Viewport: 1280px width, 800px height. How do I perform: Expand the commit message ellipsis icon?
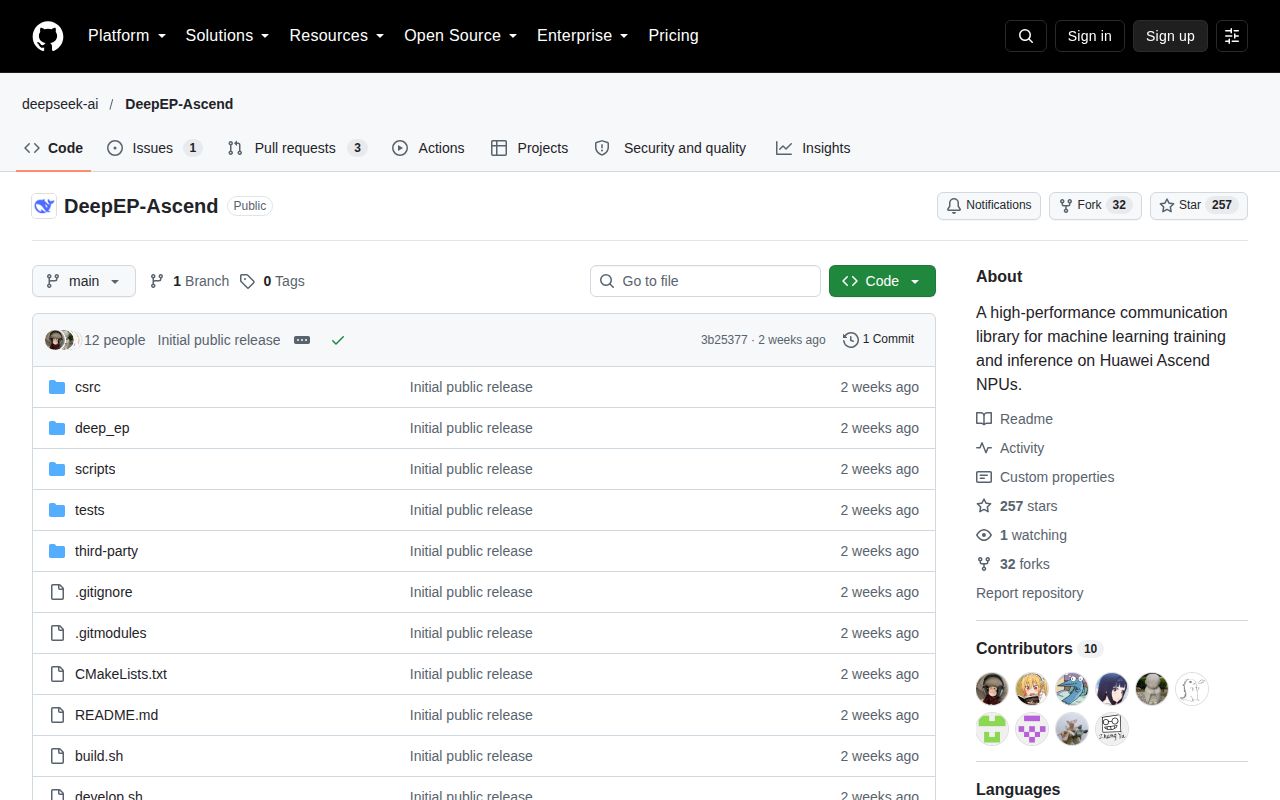click(x=302, y=340)
